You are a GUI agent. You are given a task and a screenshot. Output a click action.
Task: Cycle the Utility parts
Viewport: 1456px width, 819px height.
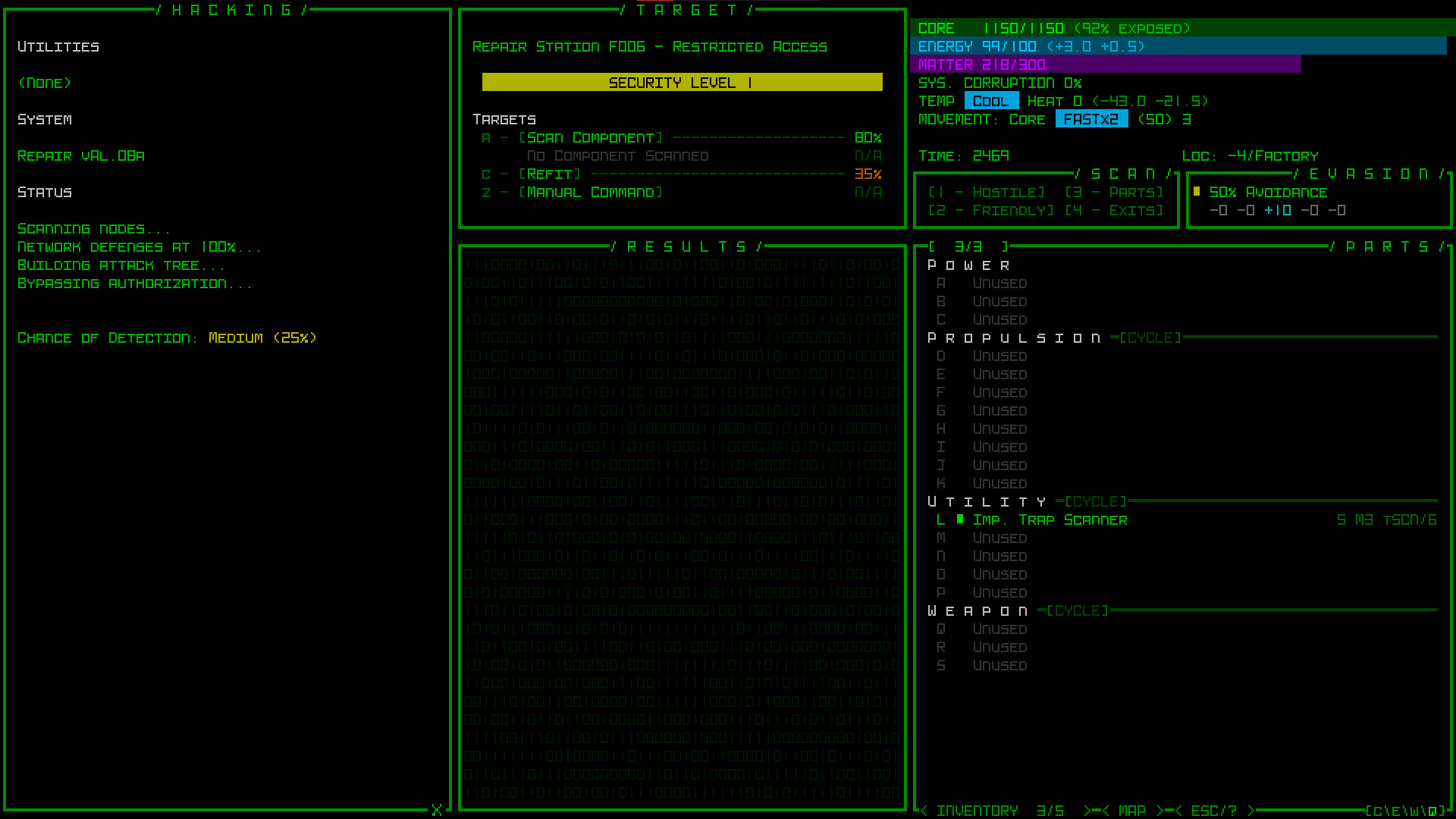pos(1096,501)
